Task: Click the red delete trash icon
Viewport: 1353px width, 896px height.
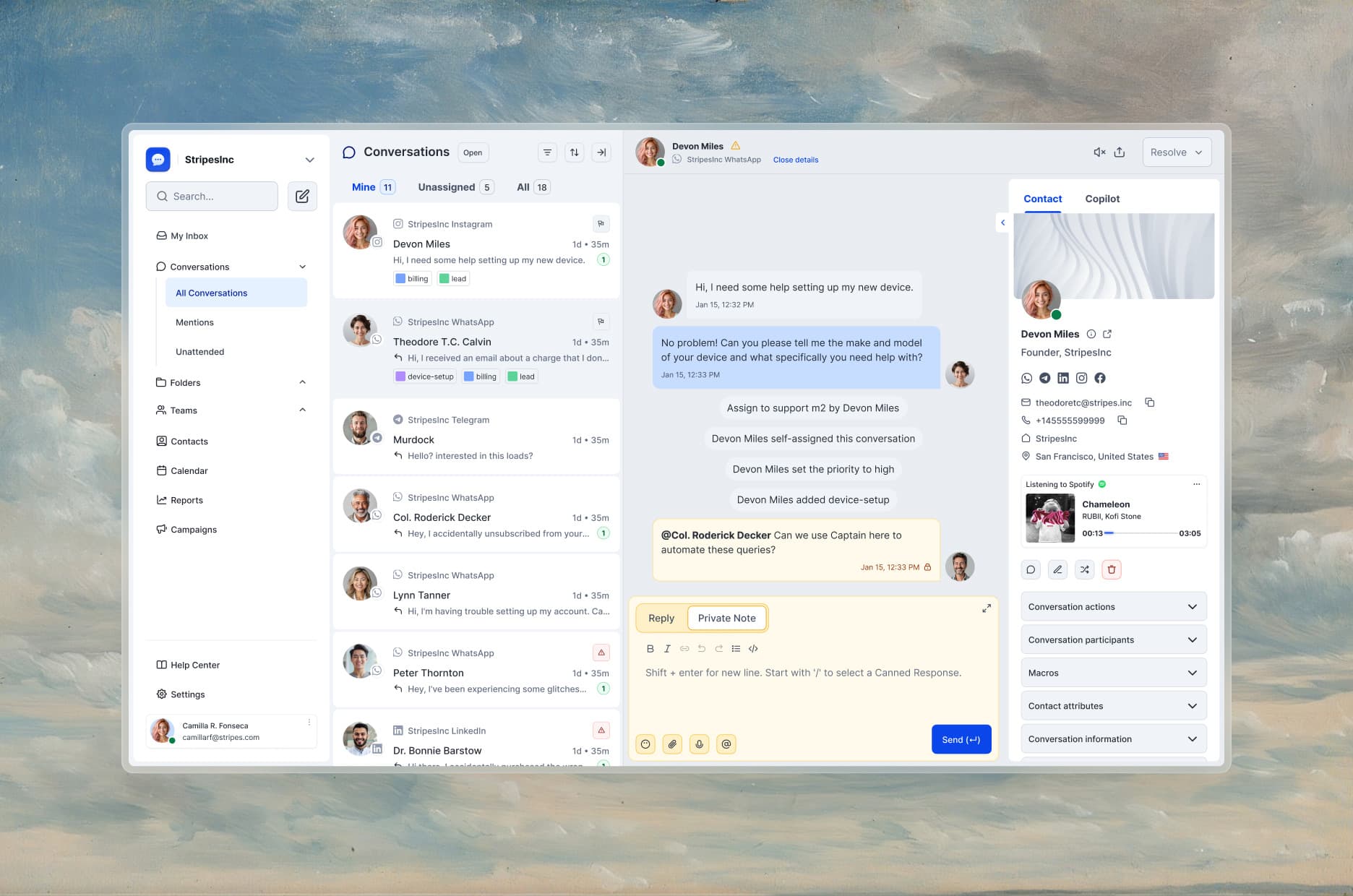Action: (x=1112, y=569)
